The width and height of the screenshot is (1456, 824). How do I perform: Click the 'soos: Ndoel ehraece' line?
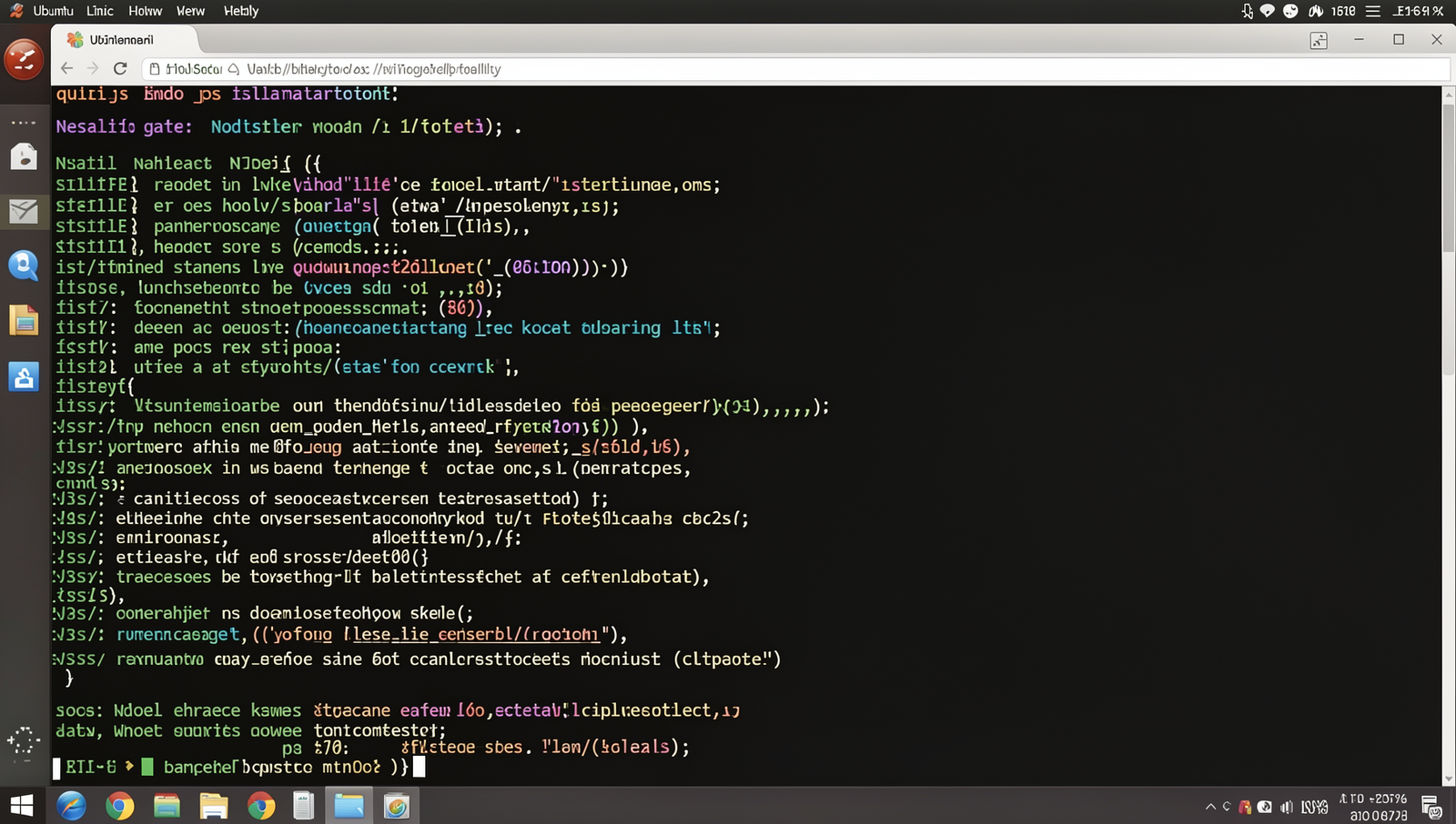[398, 710]
